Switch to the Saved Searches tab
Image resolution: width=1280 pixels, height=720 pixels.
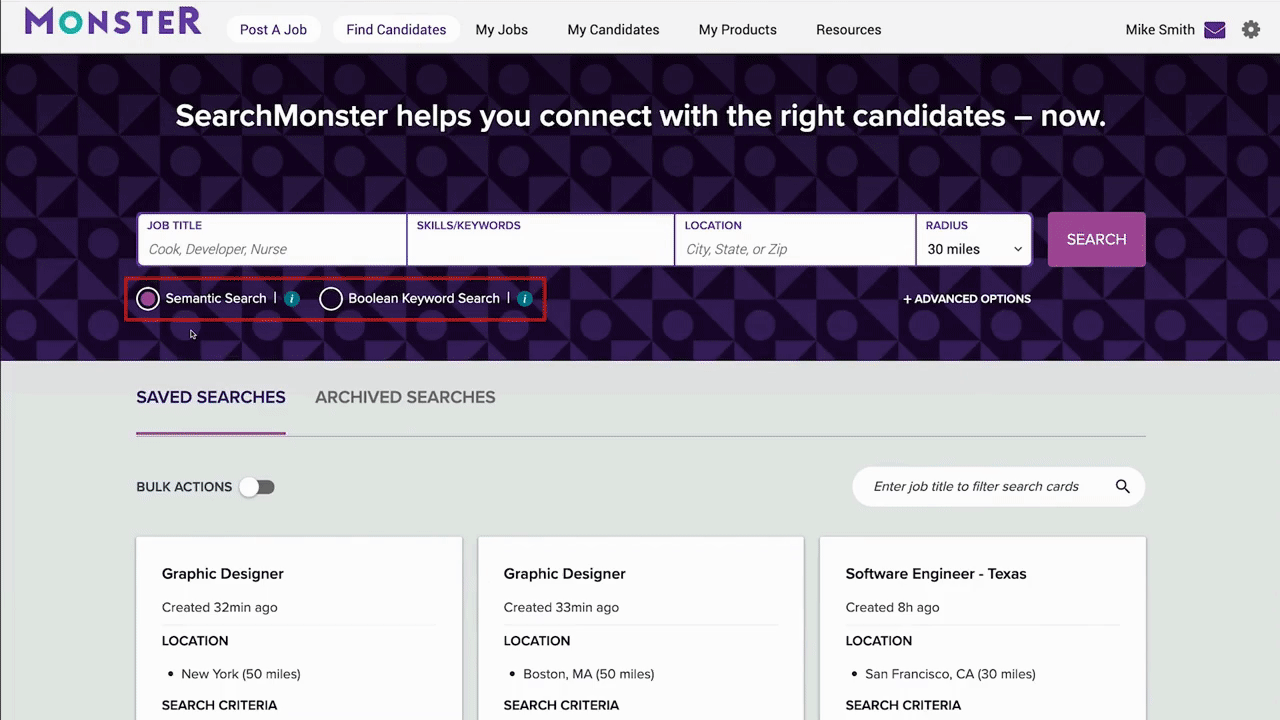point(211,398)
